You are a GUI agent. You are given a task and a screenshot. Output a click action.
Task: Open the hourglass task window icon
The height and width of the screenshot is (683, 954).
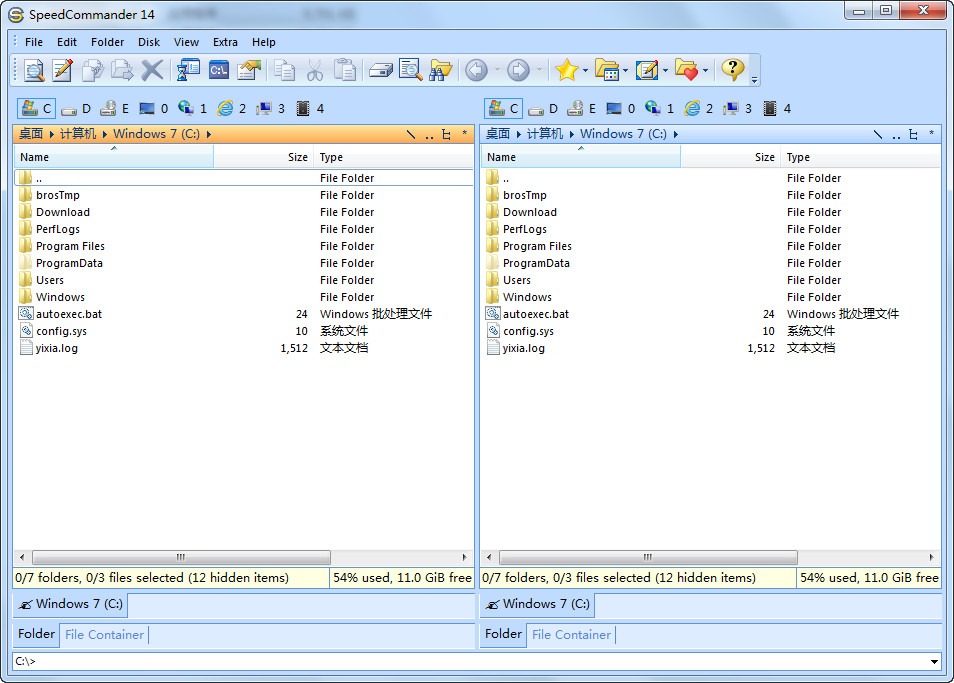click(188, 70)
